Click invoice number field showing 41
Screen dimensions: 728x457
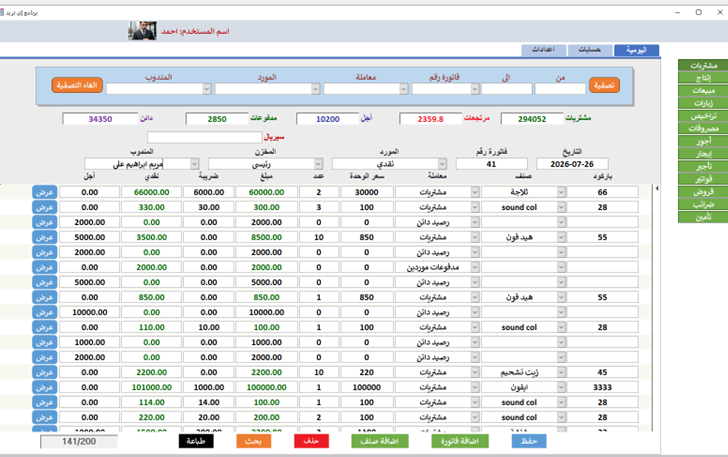(x=492, y=164)
